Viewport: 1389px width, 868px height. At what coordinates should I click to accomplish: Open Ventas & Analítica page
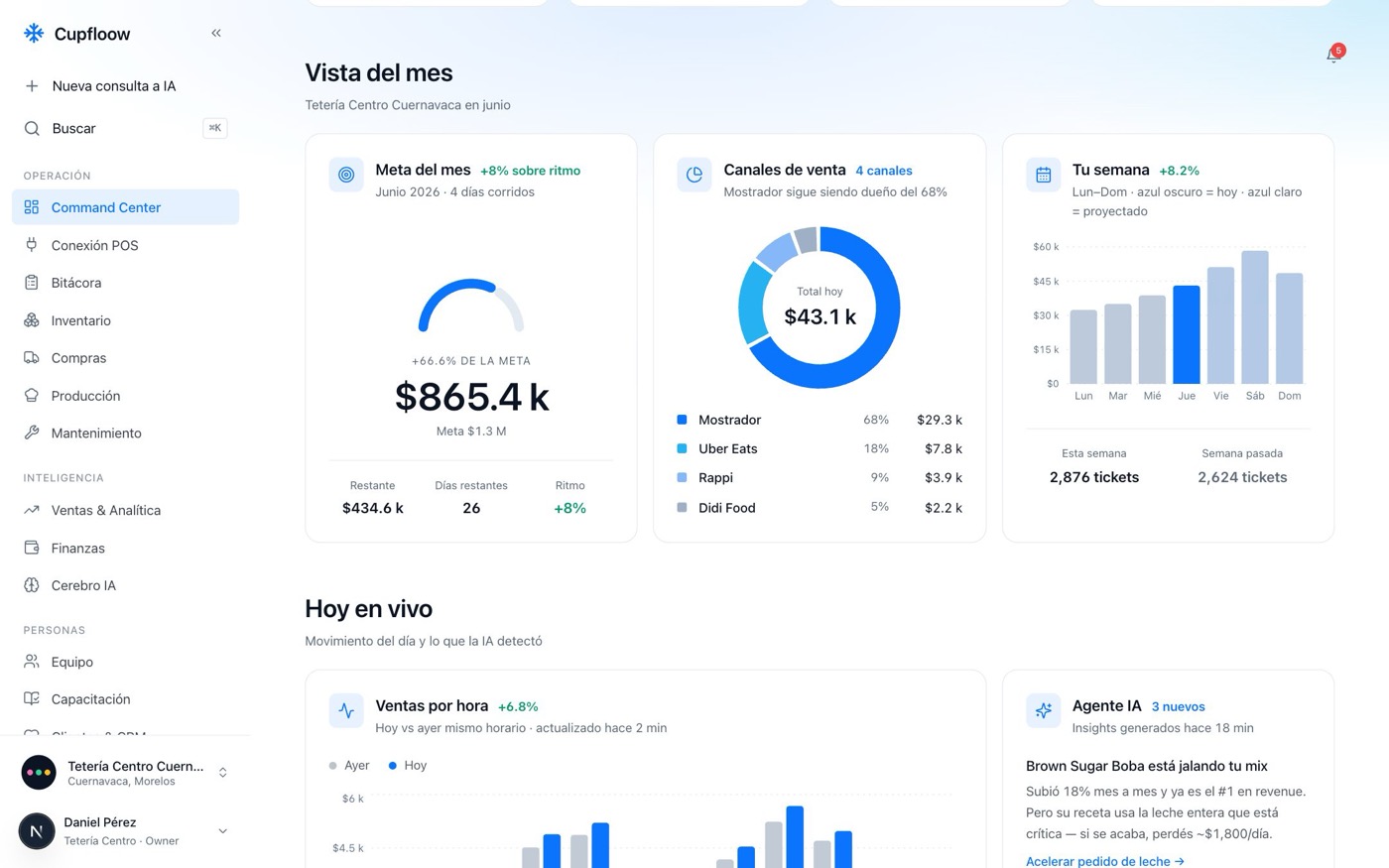125,510
